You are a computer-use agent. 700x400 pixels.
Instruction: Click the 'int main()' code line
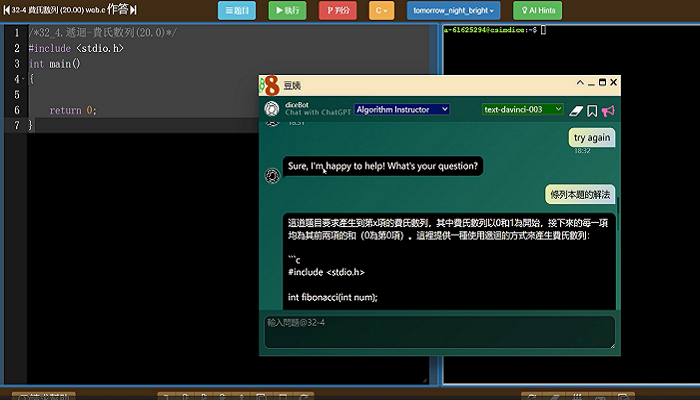point(54,64)
